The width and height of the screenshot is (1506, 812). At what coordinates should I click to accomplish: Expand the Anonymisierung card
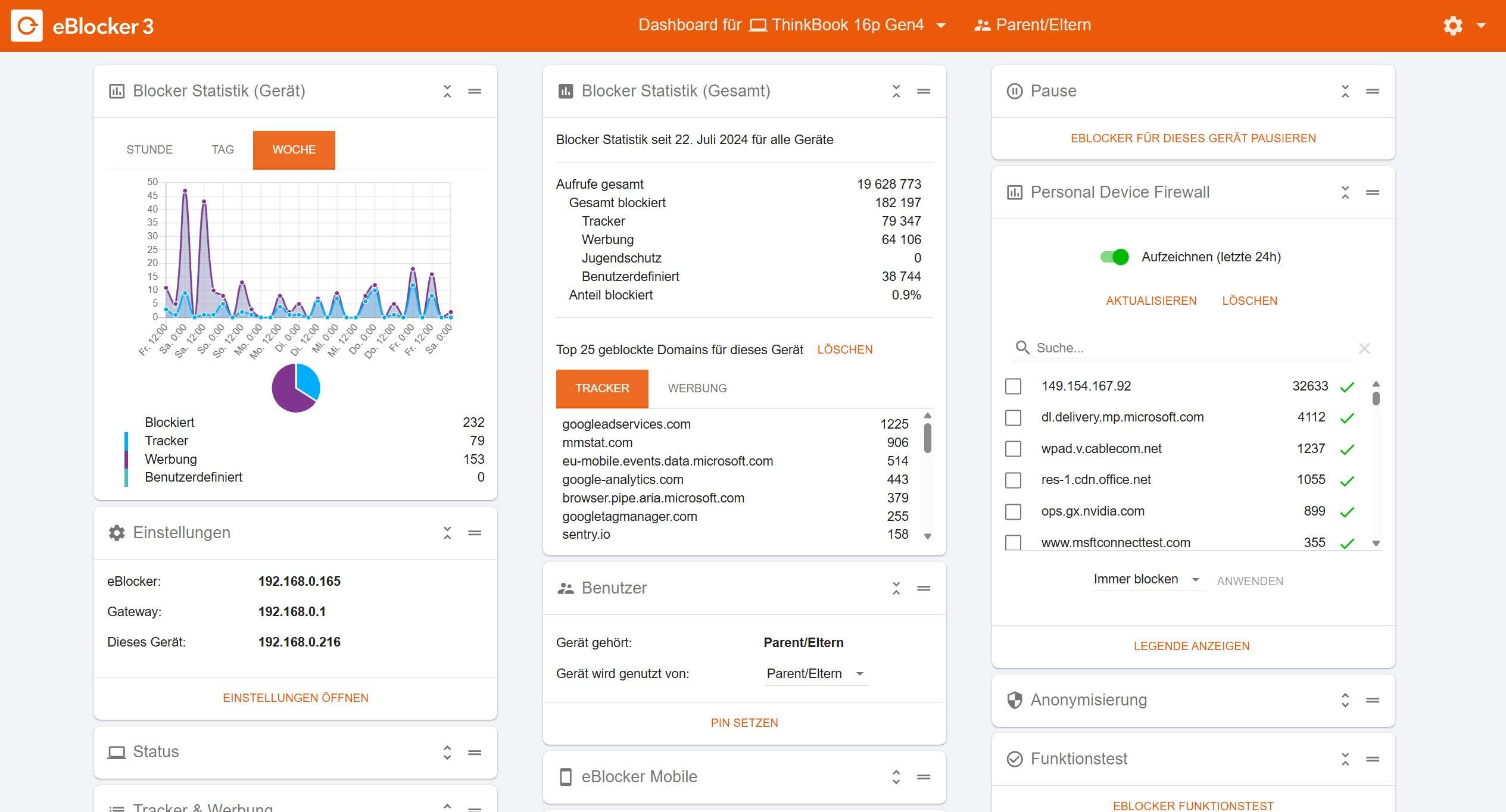point(1345,700)
